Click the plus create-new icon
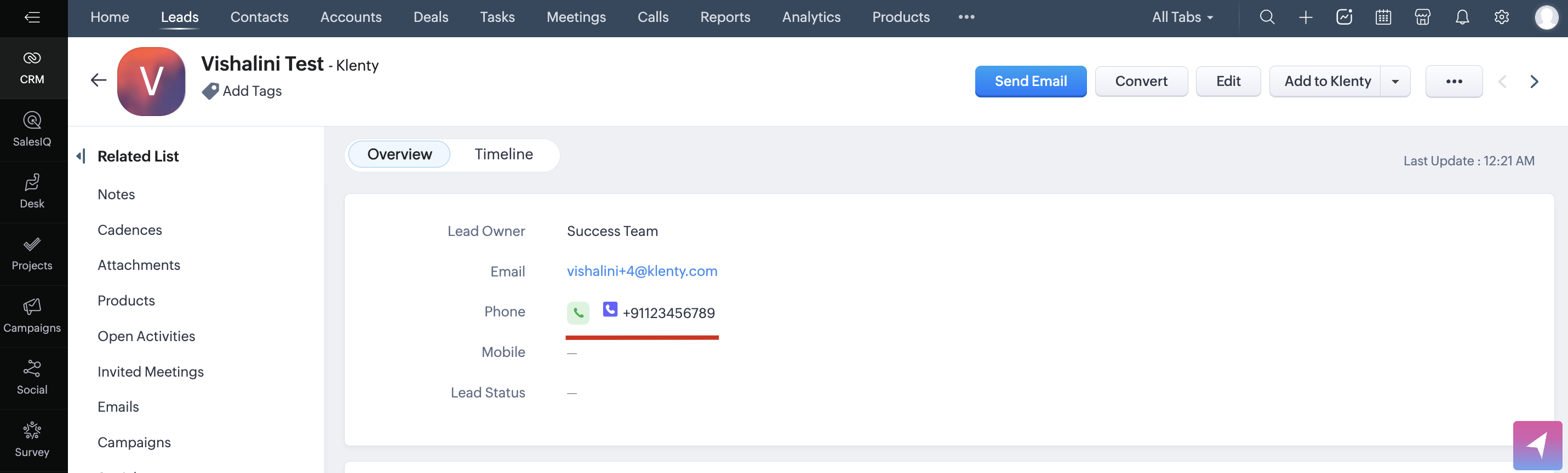Viewport: 1568px width, 473px height. point(1306,17)
